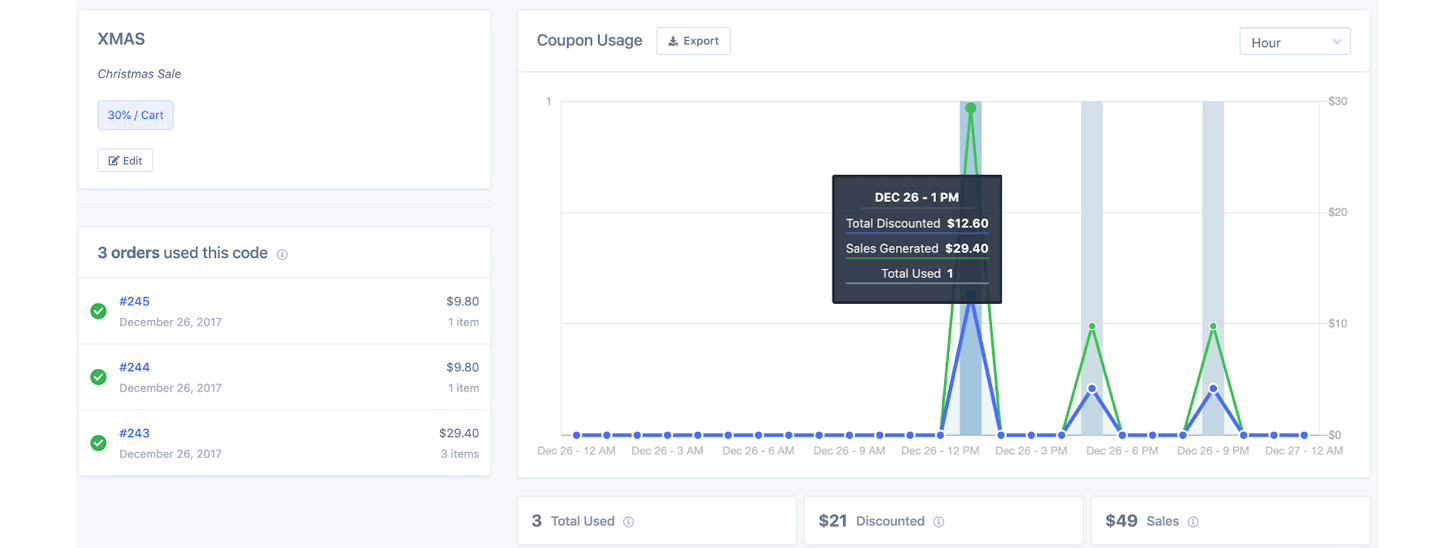Open order #243 link
This screenshot has width=1456, height=548.
pyautogui.click(x=134, y=433)
